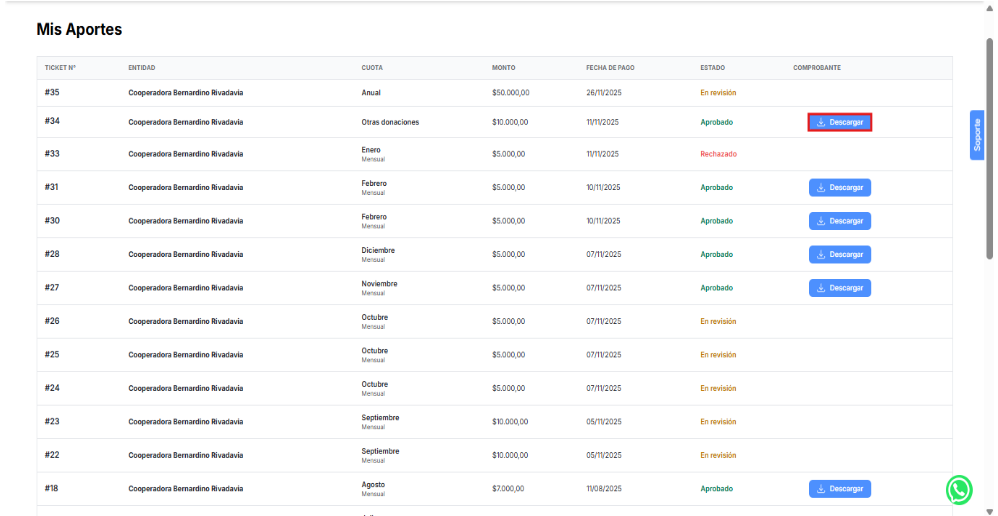The height and width of the screenshot is (516, 998).
Task: Click the Otras donaciones cuota cell
Action: coord(390,122)
